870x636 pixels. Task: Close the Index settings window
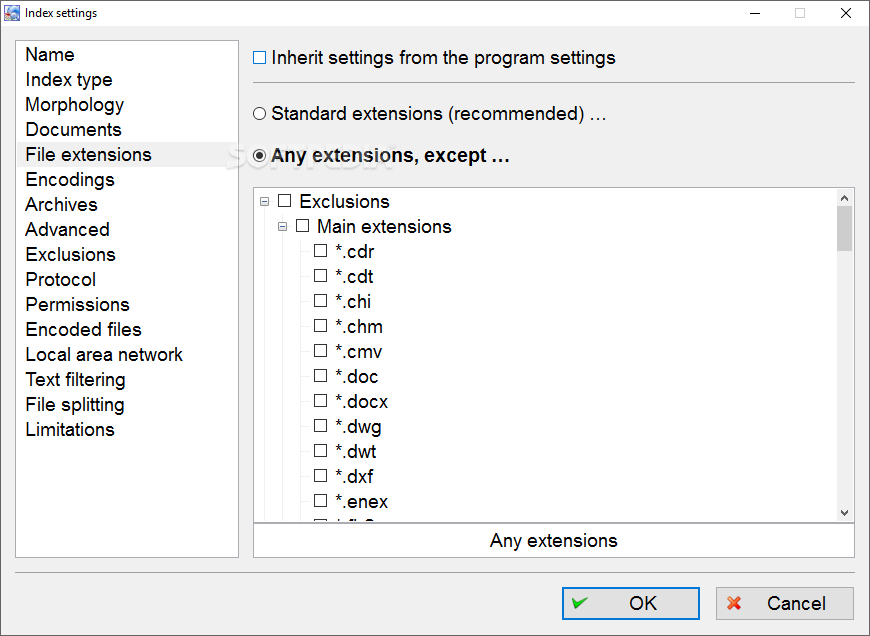846,13
